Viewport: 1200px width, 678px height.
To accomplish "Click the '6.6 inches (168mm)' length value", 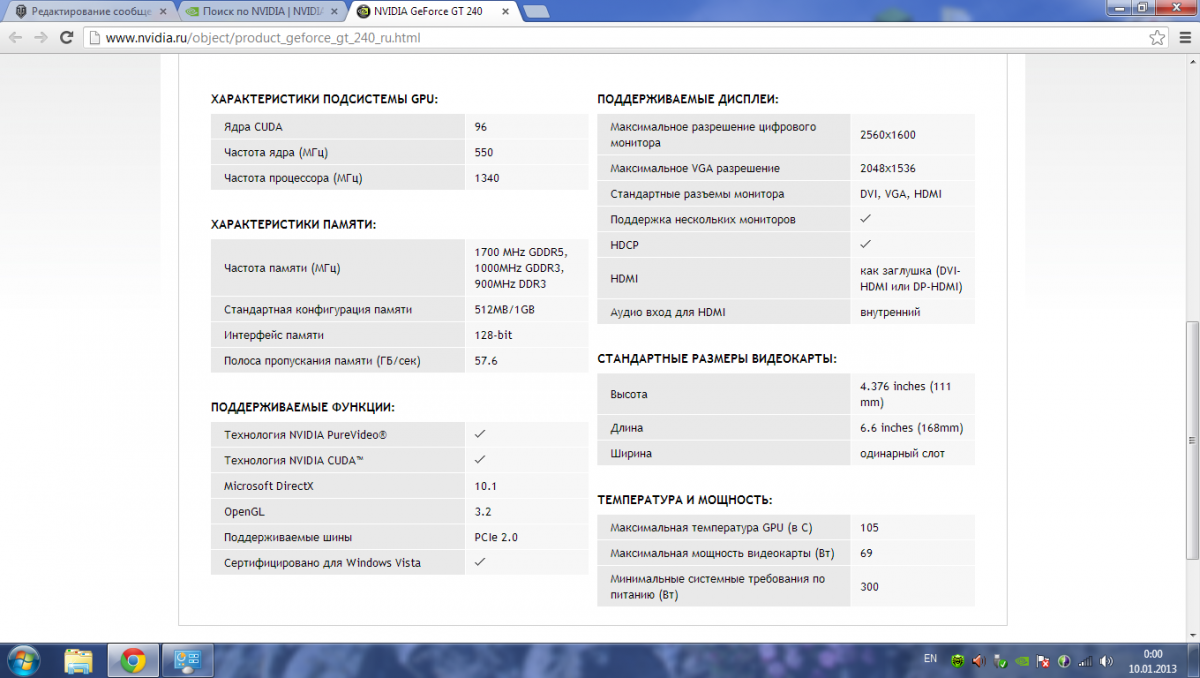I will point(911,428).
